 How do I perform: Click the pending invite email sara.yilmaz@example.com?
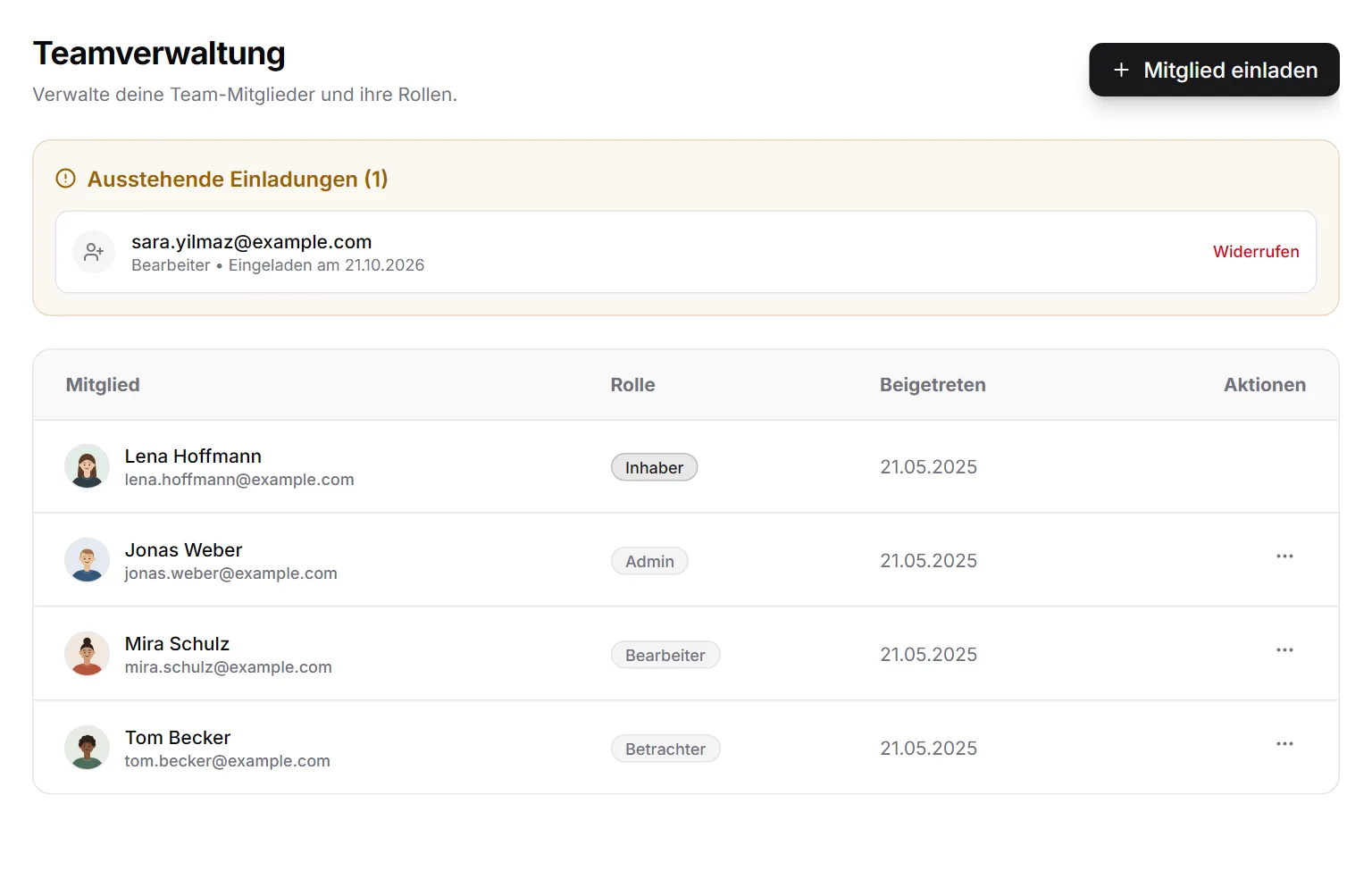click(x=251, y=242)
